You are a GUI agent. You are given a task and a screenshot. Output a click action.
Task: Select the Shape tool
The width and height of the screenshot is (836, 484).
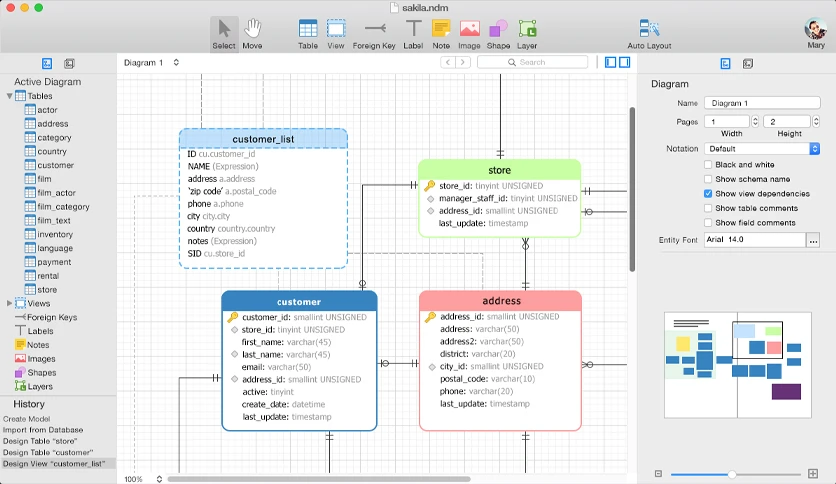[x=499, y=34]
